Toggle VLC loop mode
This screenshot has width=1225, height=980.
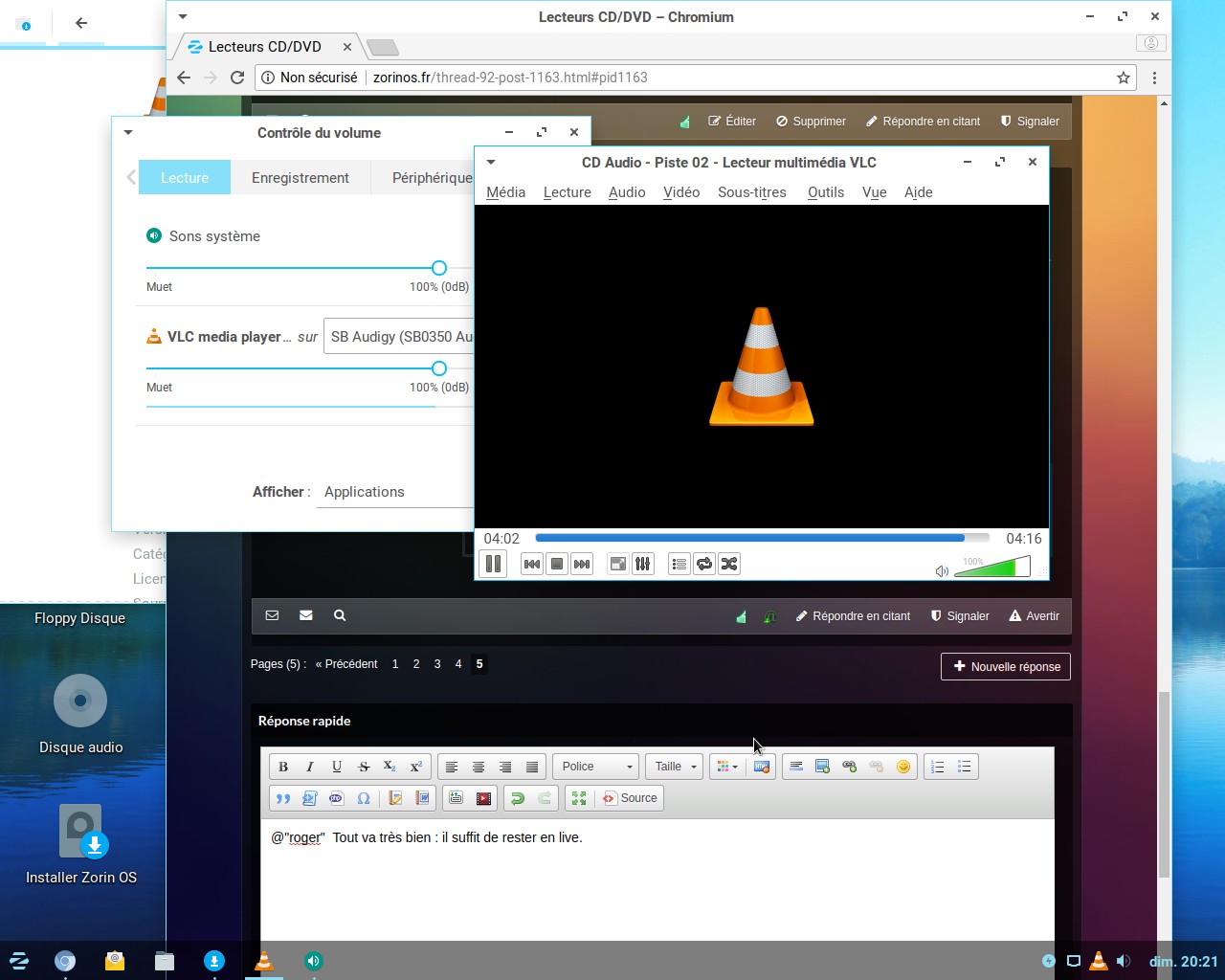click(x=704, y=564)
